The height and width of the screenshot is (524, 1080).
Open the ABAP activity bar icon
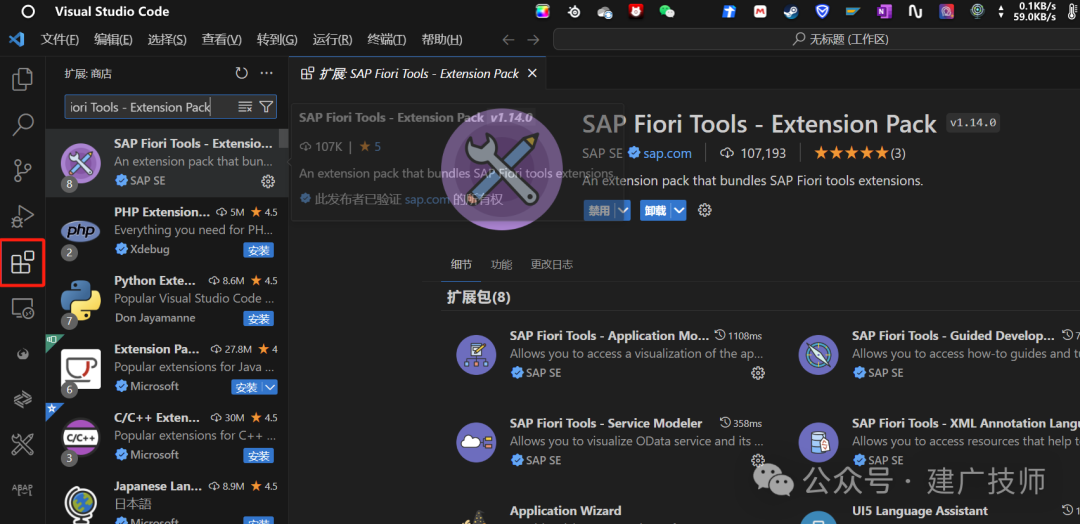(x=23, y=490)
